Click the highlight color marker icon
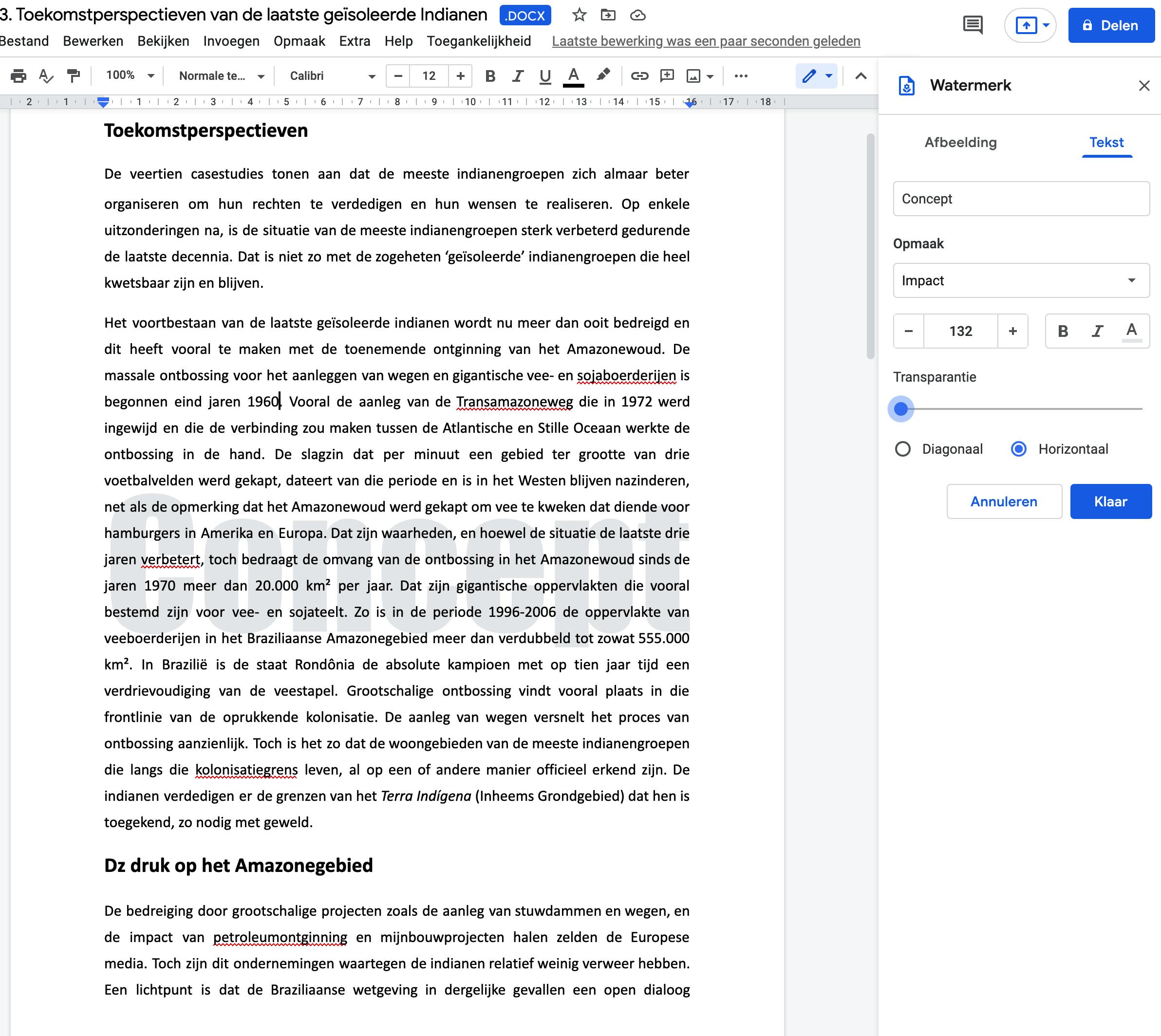 603,76
